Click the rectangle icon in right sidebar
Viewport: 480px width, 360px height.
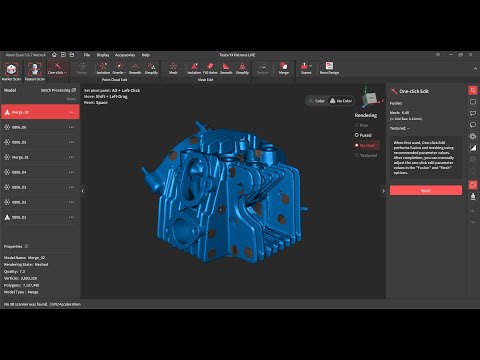coord(473,102)
